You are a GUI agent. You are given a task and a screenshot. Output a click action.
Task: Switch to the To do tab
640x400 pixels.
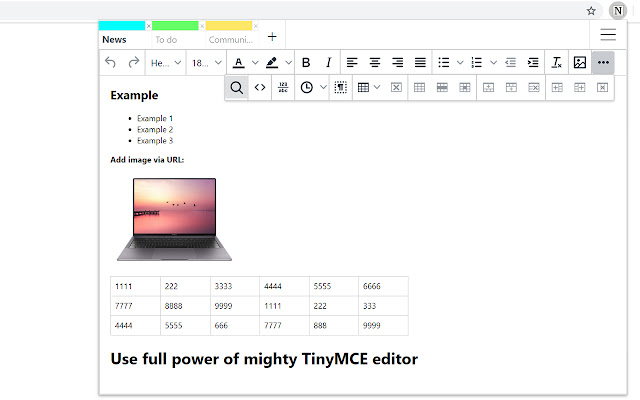tap(166, 40)
